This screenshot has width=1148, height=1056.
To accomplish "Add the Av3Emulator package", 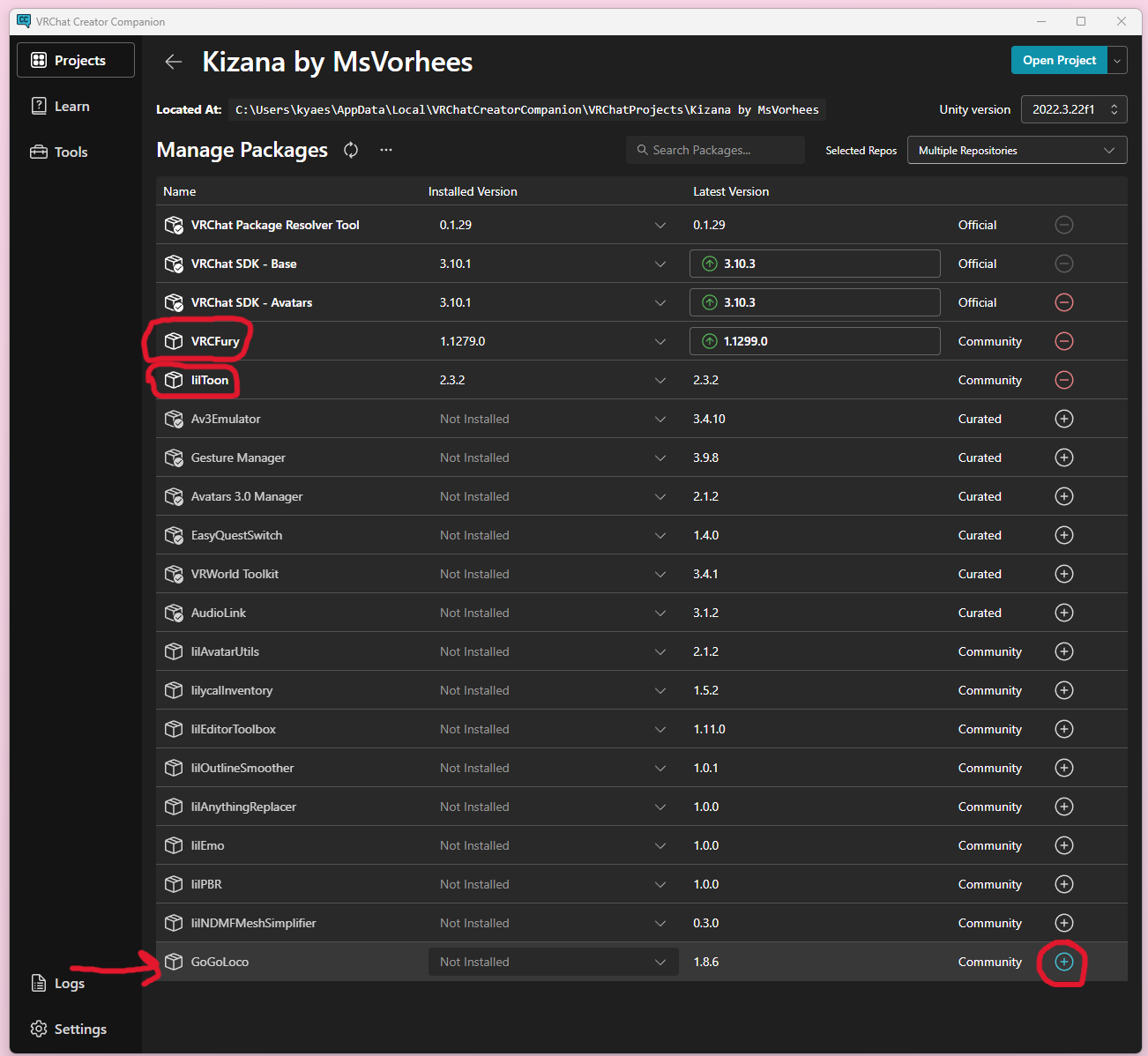I will click(x=1064, y=419).
